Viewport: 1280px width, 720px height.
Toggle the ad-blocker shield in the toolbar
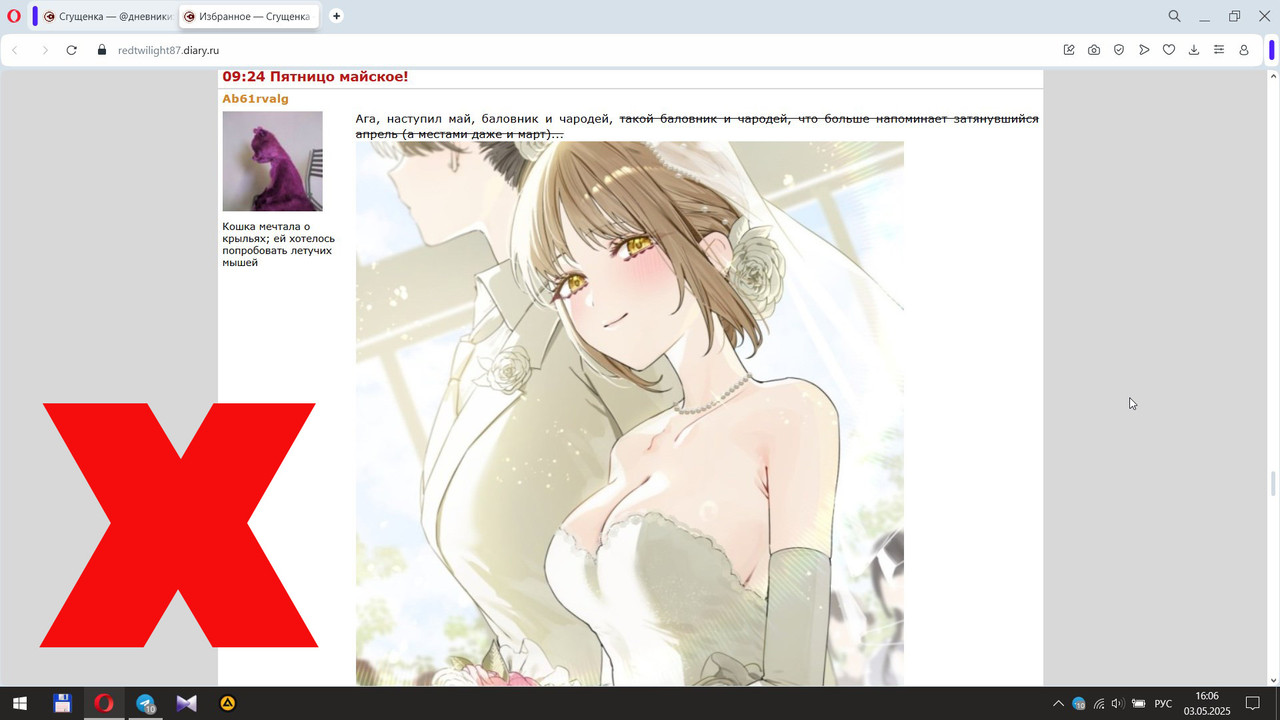click(x=1119, y=49)
